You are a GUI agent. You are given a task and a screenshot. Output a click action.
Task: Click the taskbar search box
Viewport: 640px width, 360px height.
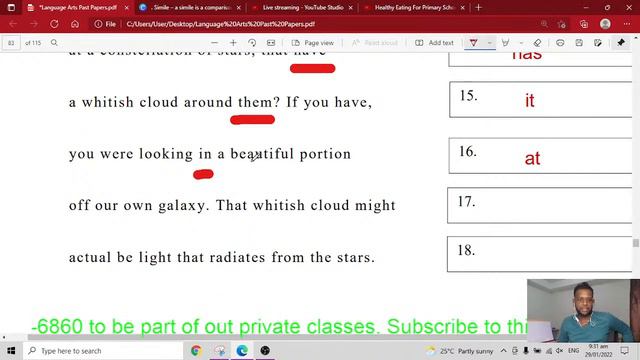click(103, 351)
